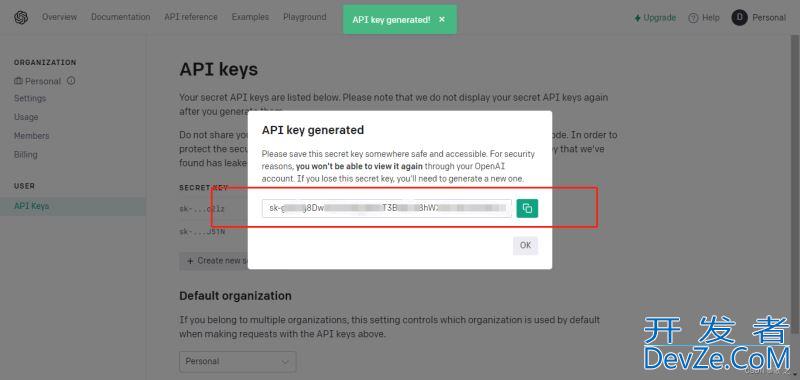Dismiss the API key generated notification

pyautogui.click(x=442, y=19)
